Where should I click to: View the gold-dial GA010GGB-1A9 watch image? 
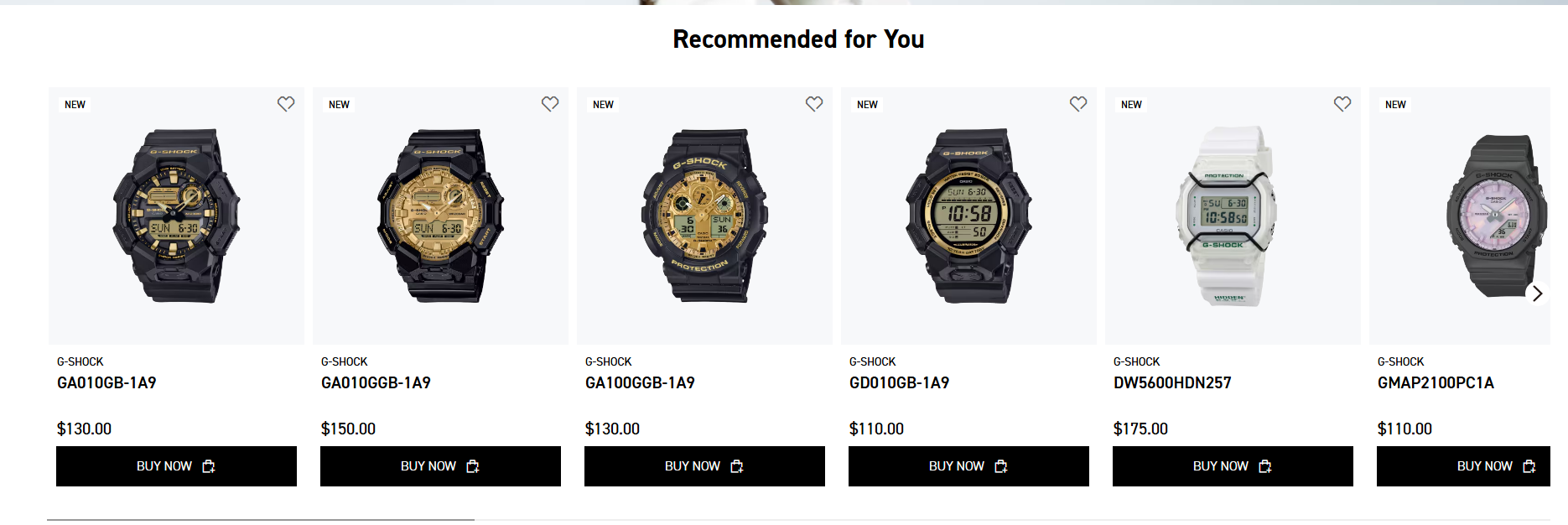click(x=440, y=216)
